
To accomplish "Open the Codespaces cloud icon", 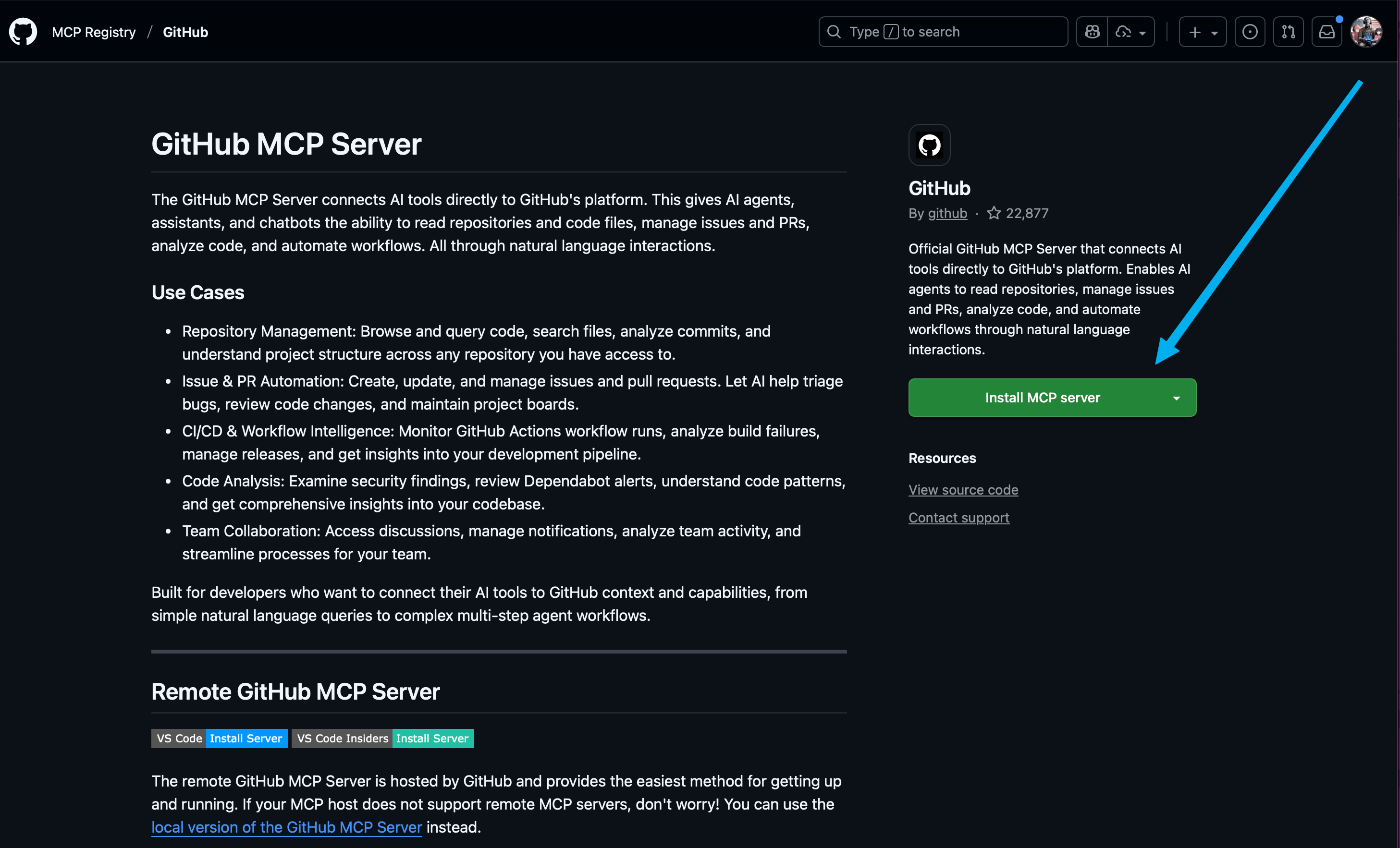I will click(x=1123, y=32).
